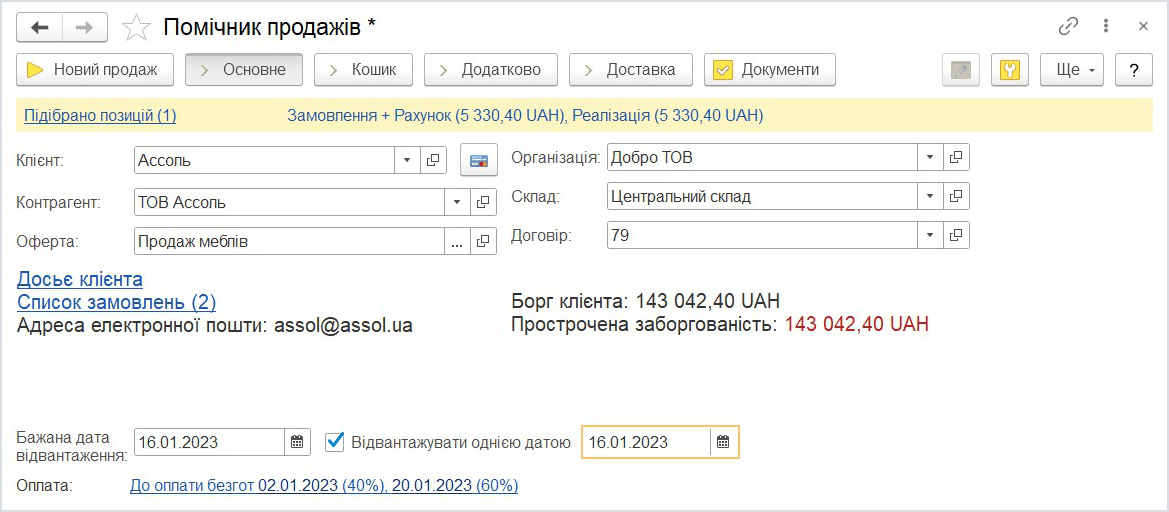This screenshot has width=1169, height=512.
Task: Open the three-dot options menu
Action: pos(1106,26)
